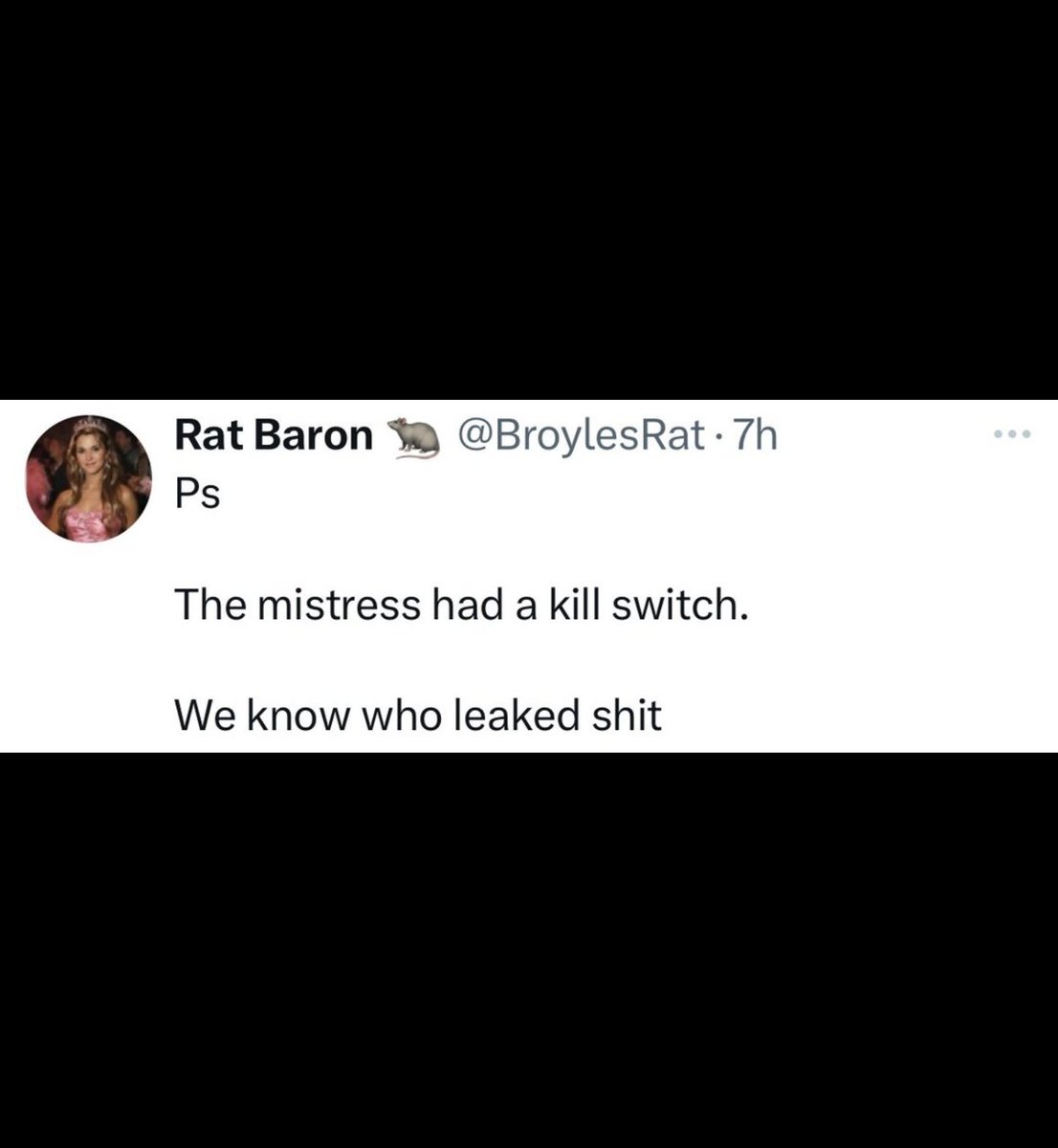This screenshot has width=1058, height=1148.
Task: Open the three-dot More options menu
Action: point(1011,435)
